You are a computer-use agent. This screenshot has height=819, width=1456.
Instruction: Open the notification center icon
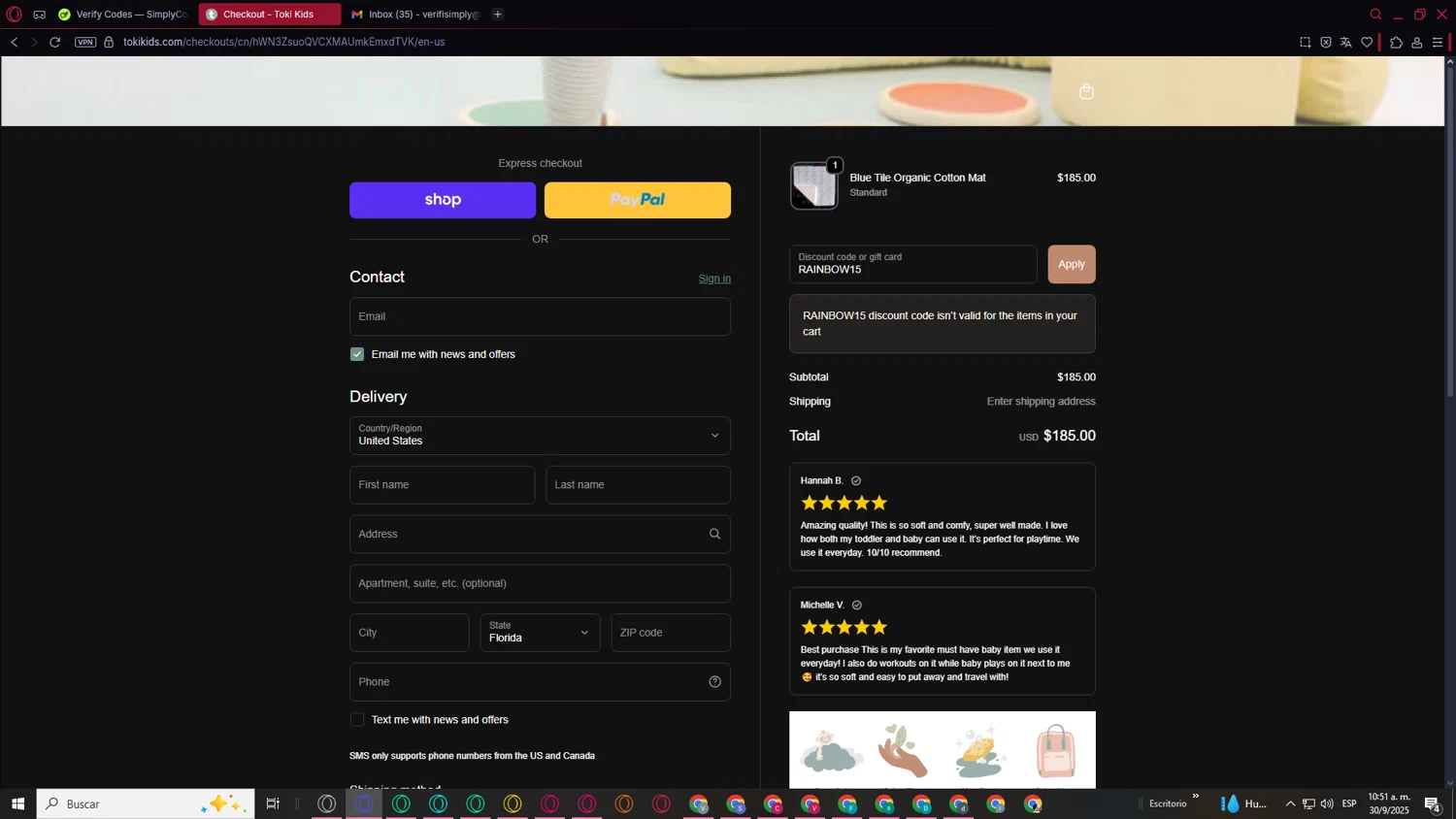[x=1432, y=803]
